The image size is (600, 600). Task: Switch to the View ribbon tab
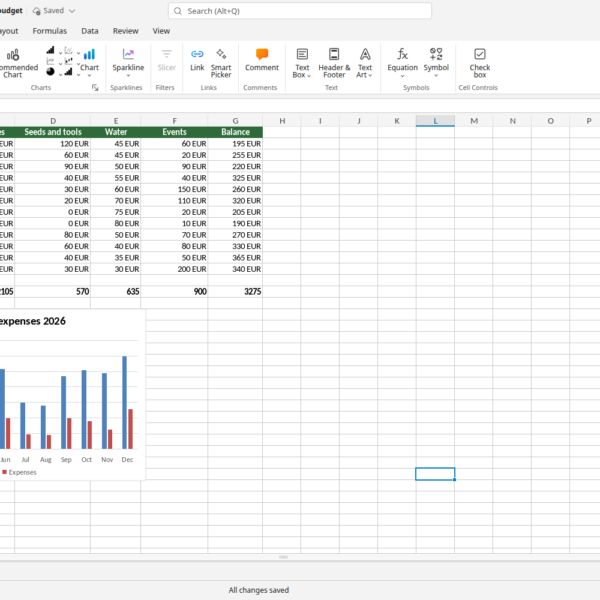tap(161, 31)
